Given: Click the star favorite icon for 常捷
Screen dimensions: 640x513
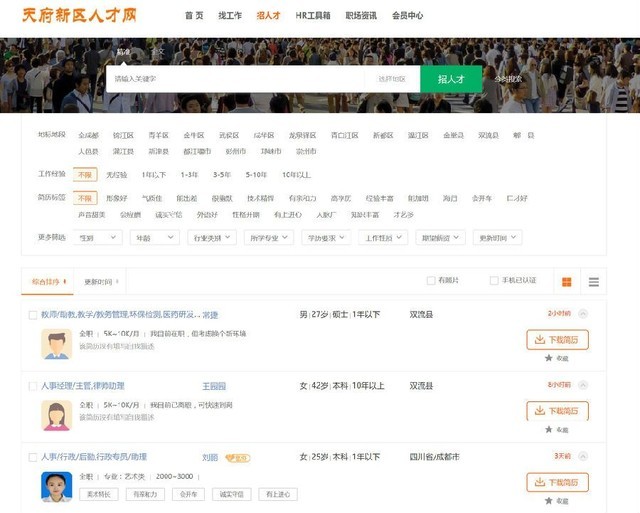Looking at the screenshot, I should [x=548, y=358].
